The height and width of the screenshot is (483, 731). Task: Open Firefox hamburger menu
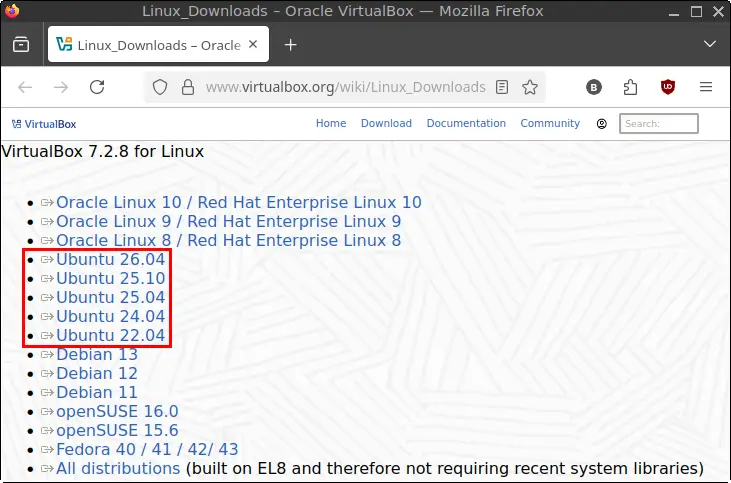pos(706,87)
